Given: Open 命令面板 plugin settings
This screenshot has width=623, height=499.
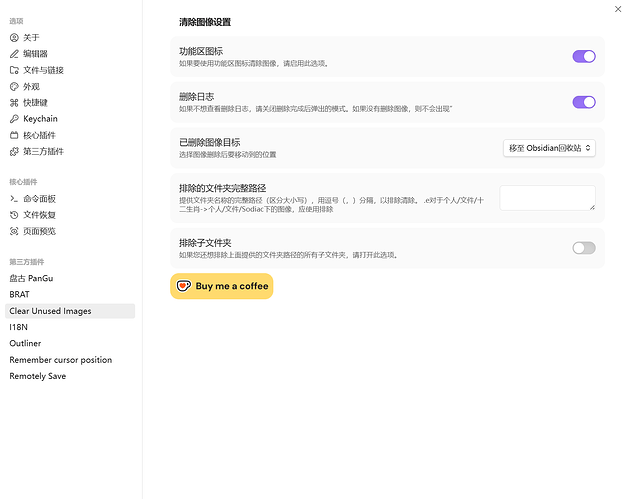Looking at the screenshot, I should point(70,199).
